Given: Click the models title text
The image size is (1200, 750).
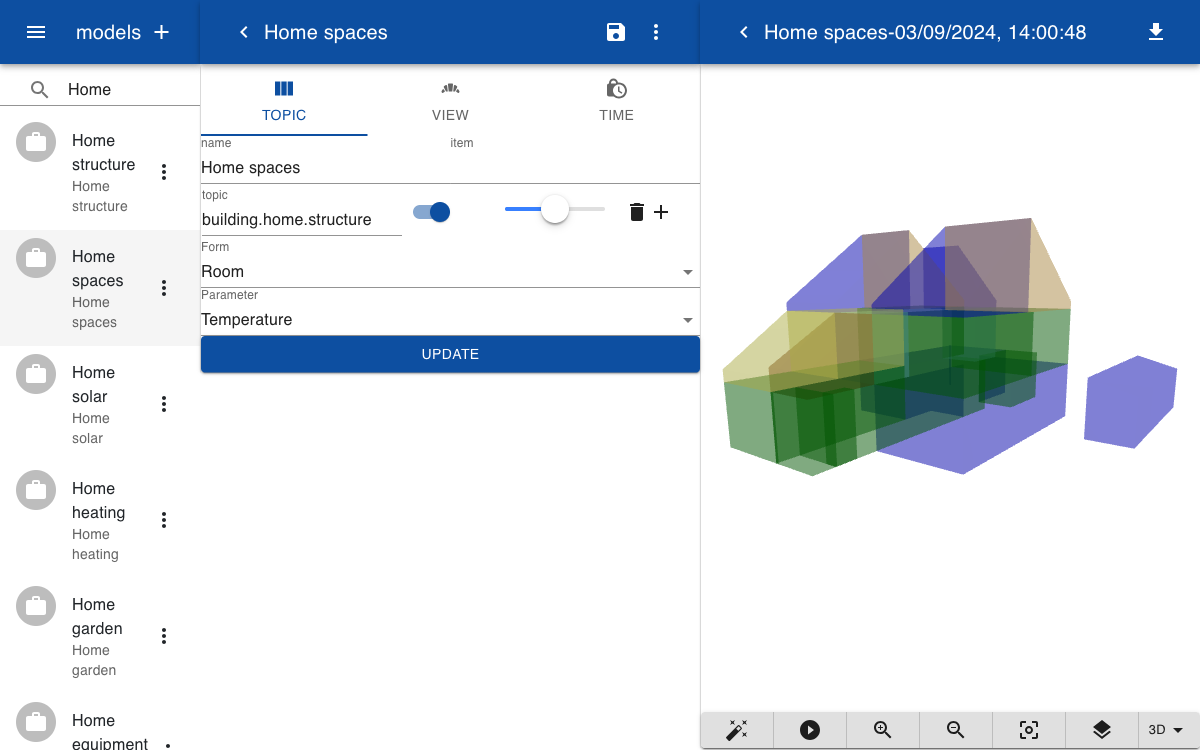Looking at the screenshot, I should 108,32.
